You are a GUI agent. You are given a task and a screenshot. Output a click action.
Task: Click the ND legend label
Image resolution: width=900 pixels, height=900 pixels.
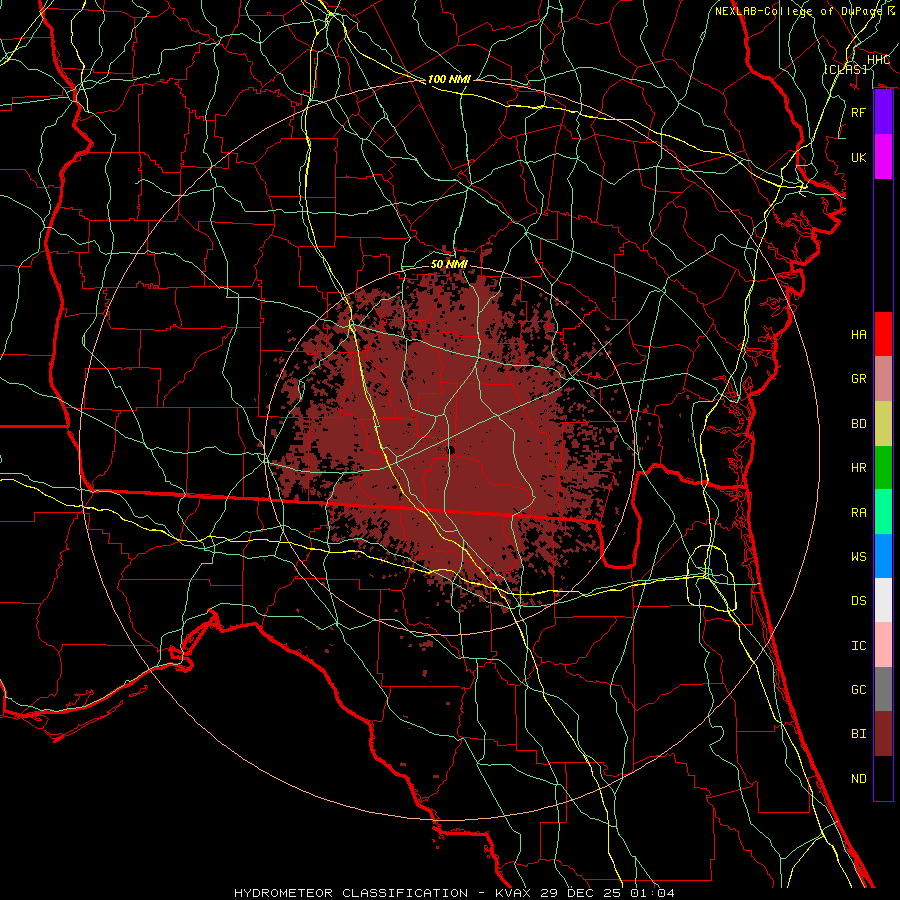tap(859, 778)
